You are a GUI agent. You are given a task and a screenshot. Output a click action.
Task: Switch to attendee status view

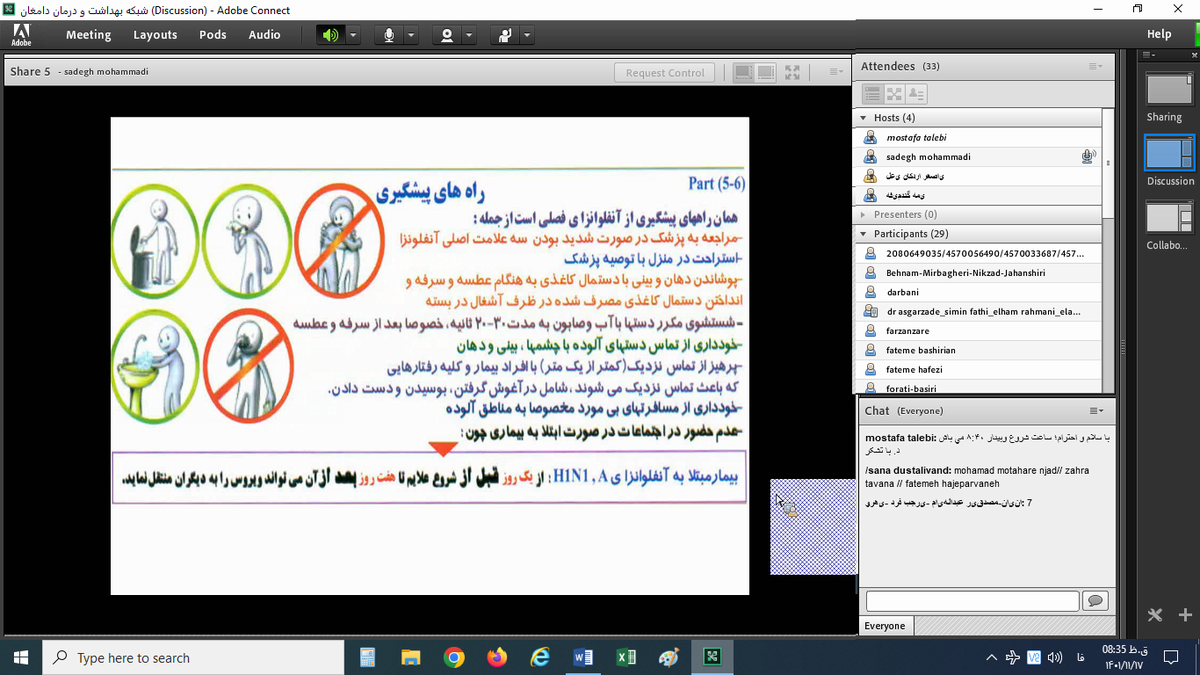915,93
